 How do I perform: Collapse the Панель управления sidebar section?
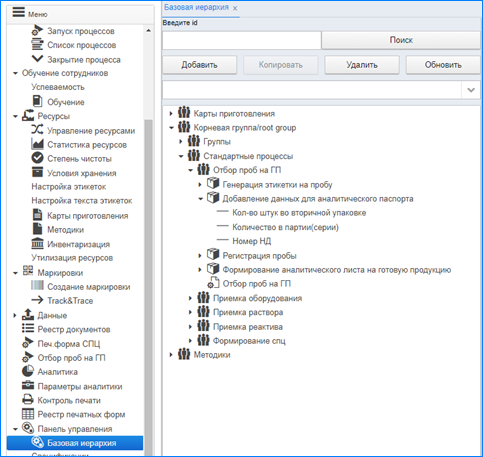click(15, 429)
